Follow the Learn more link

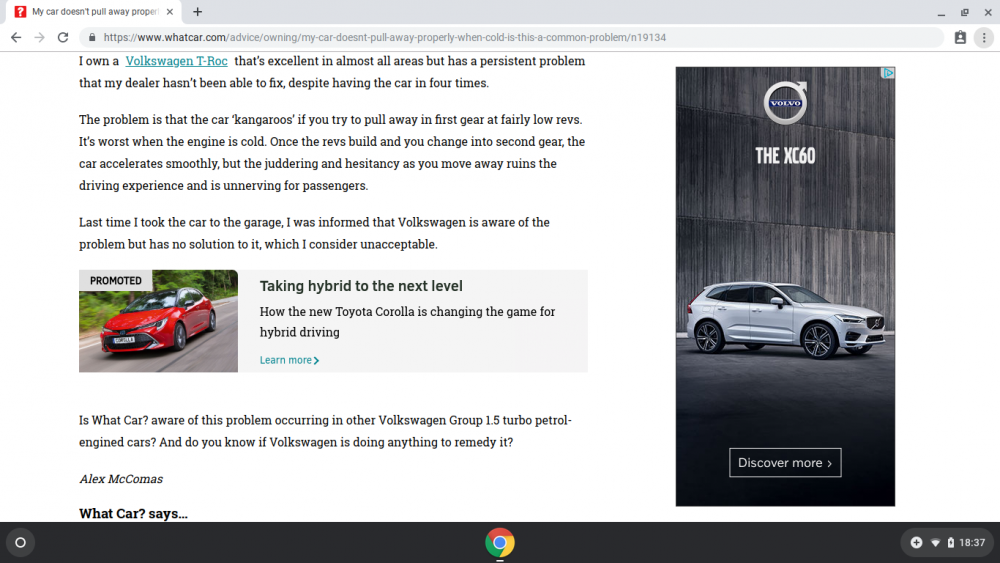[x=289, y=360]
